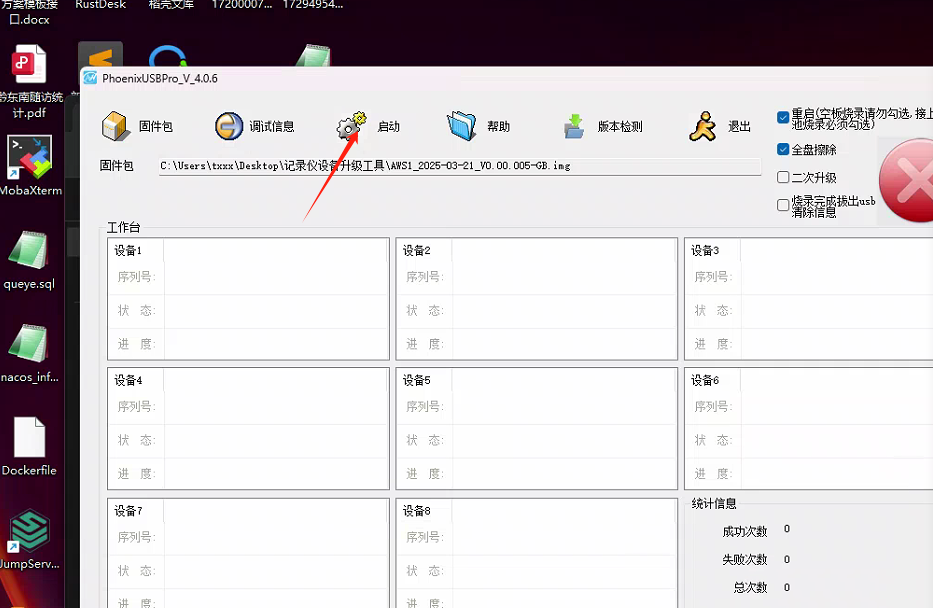Select the nacos_inf... desktop file
Viewport: 933px width, 608px height.
point(29,353)
